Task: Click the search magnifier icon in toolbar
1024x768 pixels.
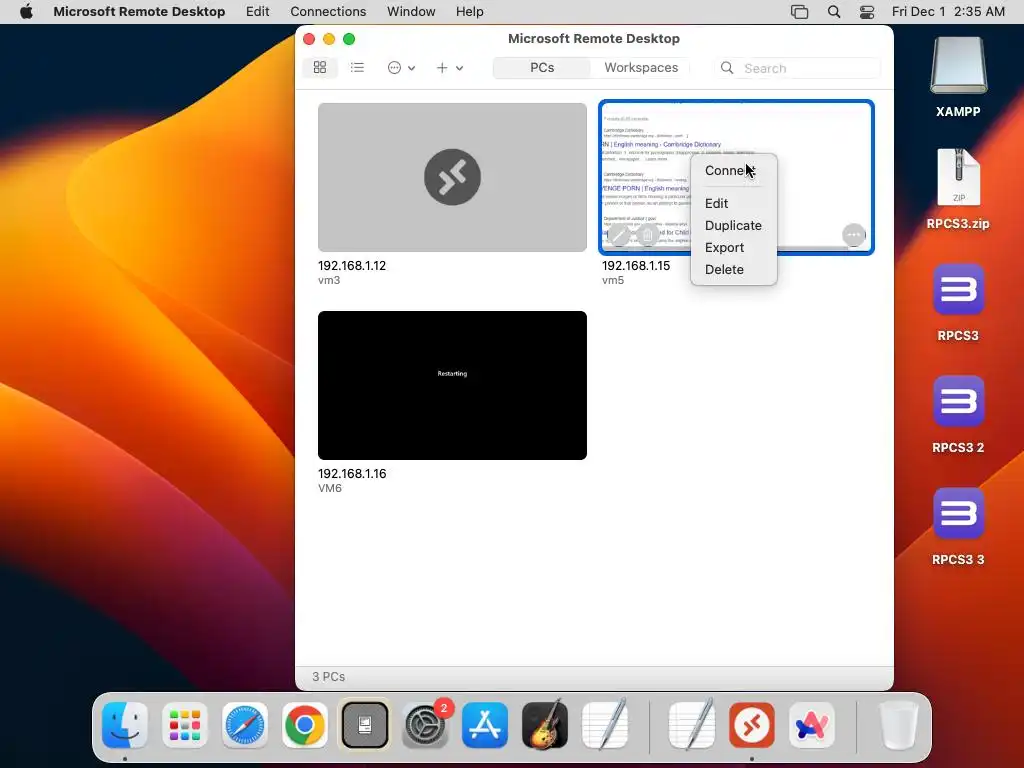Action: [727, 68]
